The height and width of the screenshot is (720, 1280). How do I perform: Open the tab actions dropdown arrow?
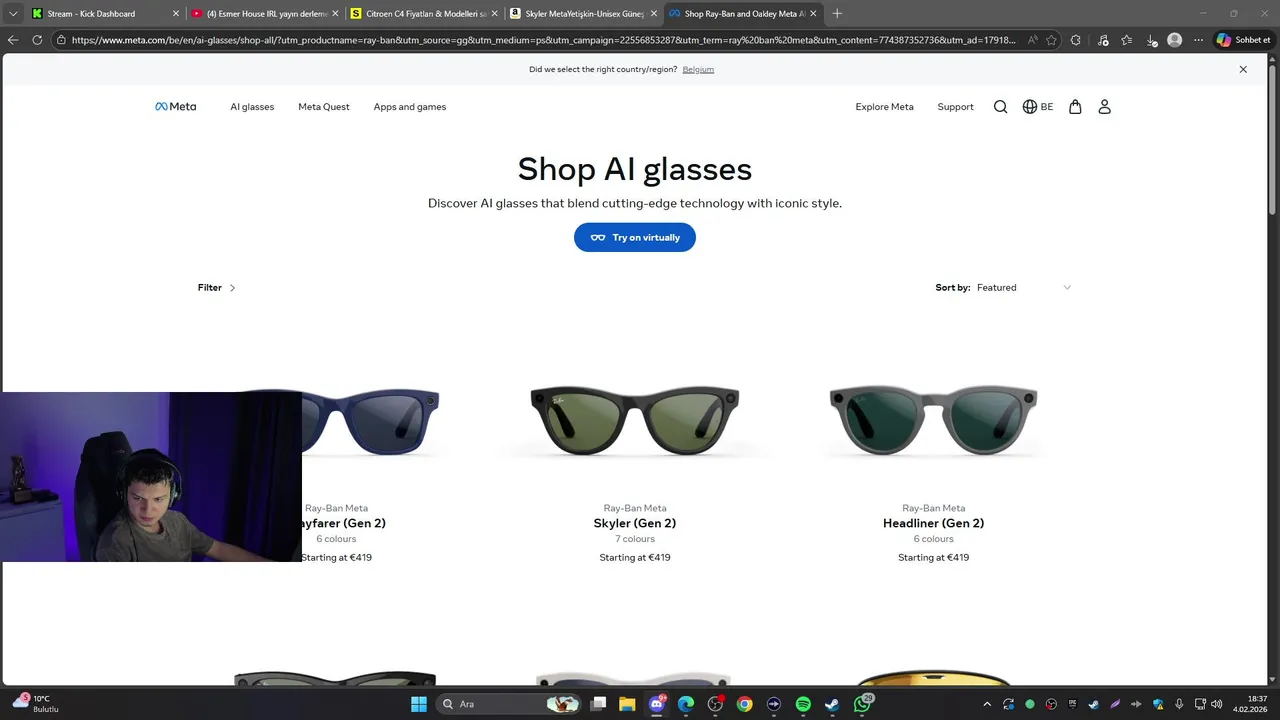click(x=13, y=14)
